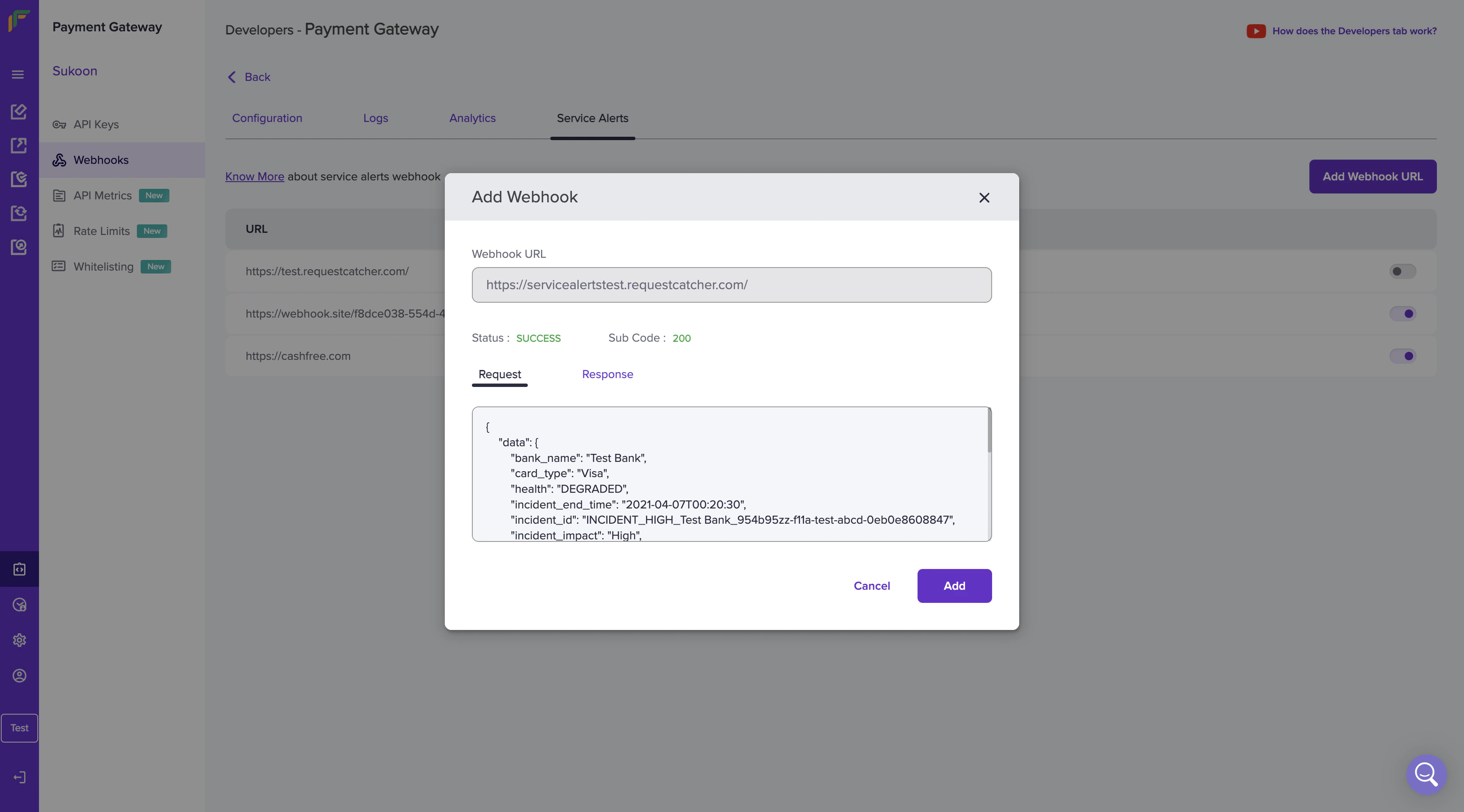Click the hamburger menu icon in sidebar
The width and height of the screenshot is (1464, 812).
pyautogui.click(x=18, y=75)
